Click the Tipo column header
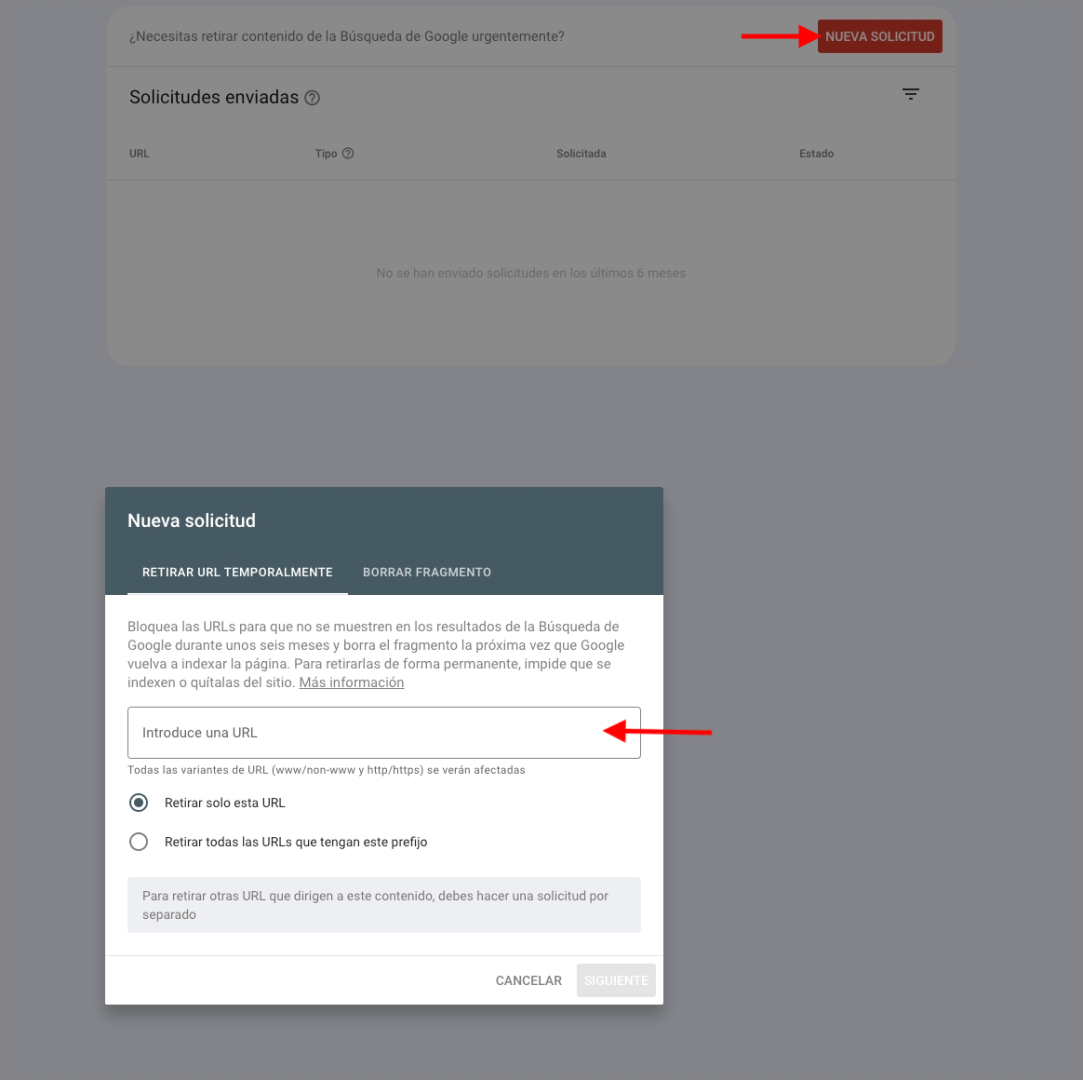Image resolution: width=1083 pixels, height=1080 pixels. click(326, 153)
